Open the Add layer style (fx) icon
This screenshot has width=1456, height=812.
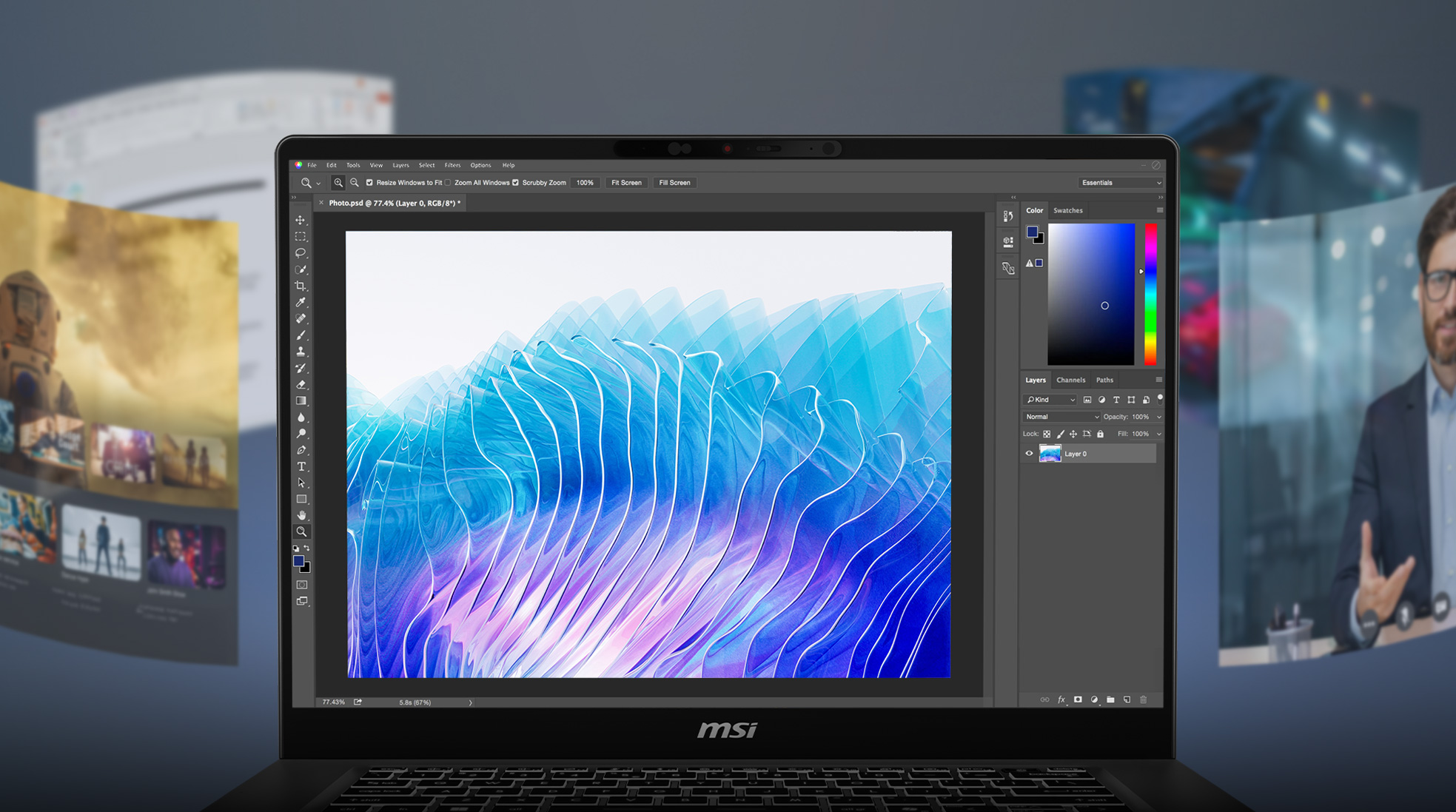[1061, 699]
